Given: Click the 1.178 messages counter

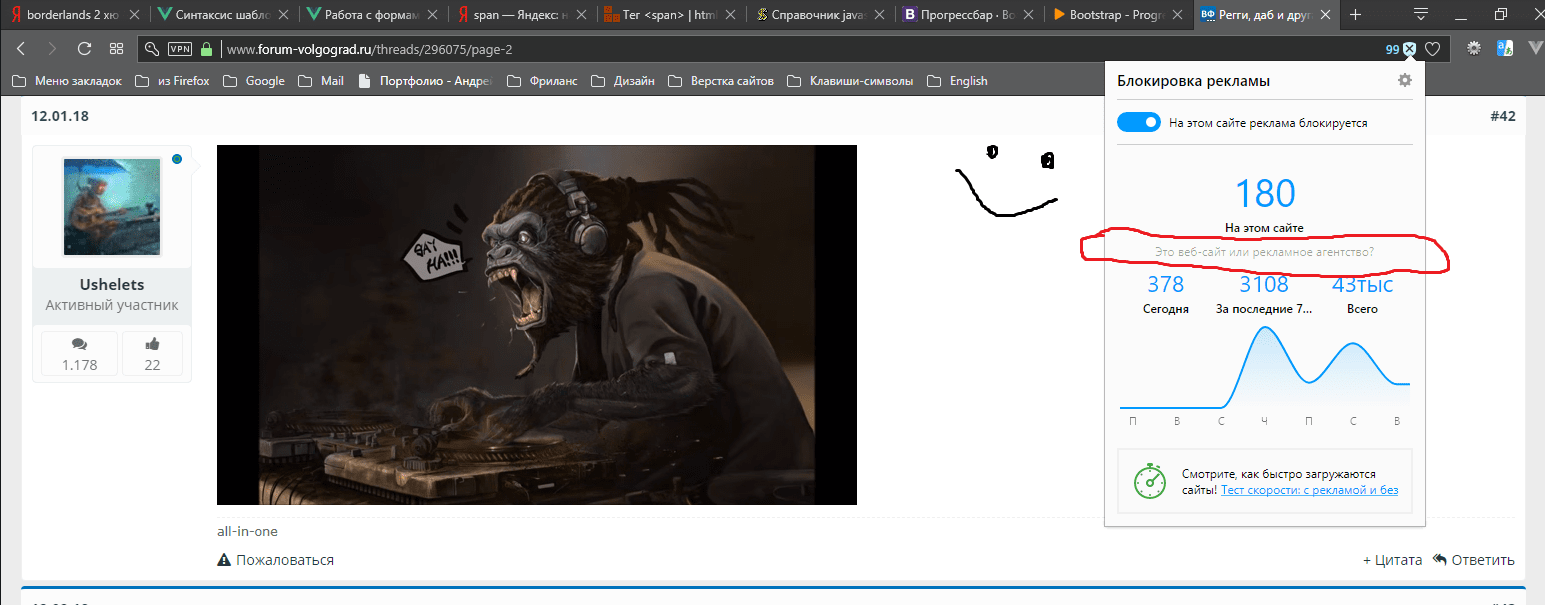Looking at the screenshot, I should click(80, 353).
